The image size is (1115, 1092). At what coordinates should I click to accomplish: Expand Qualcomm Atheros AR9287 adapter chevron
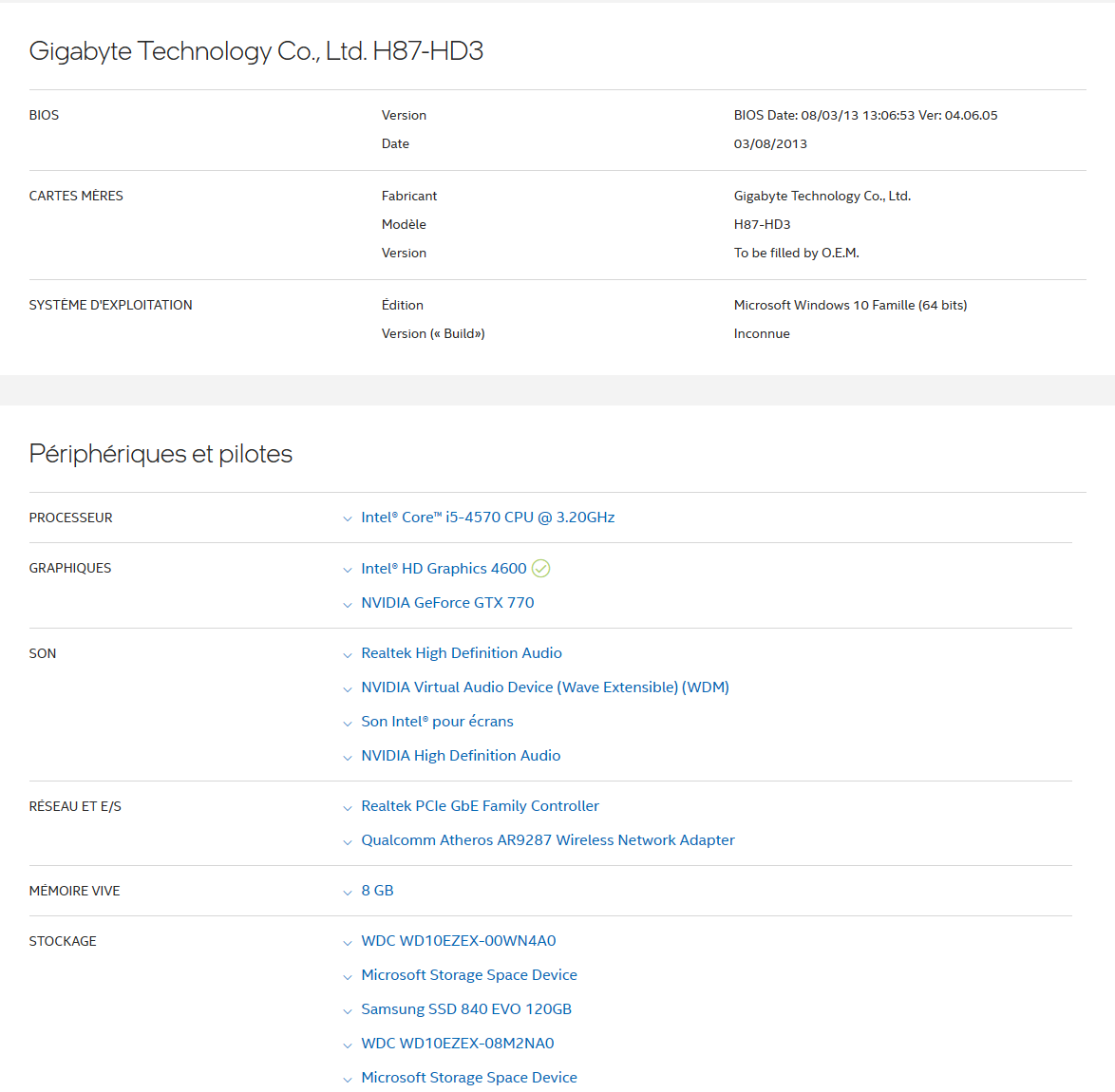tap(348, 841)
